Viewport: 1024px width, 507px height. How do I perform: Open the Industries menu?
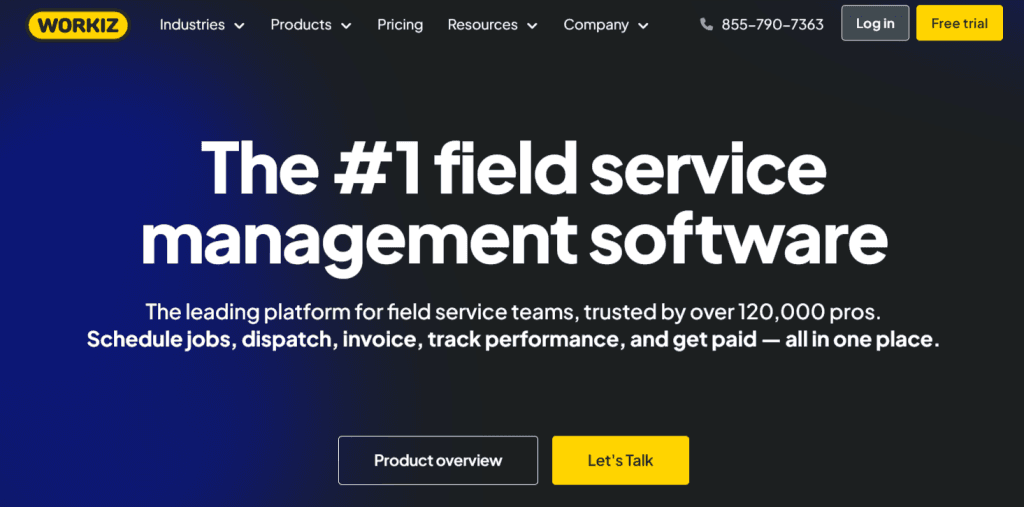[192, 24]
